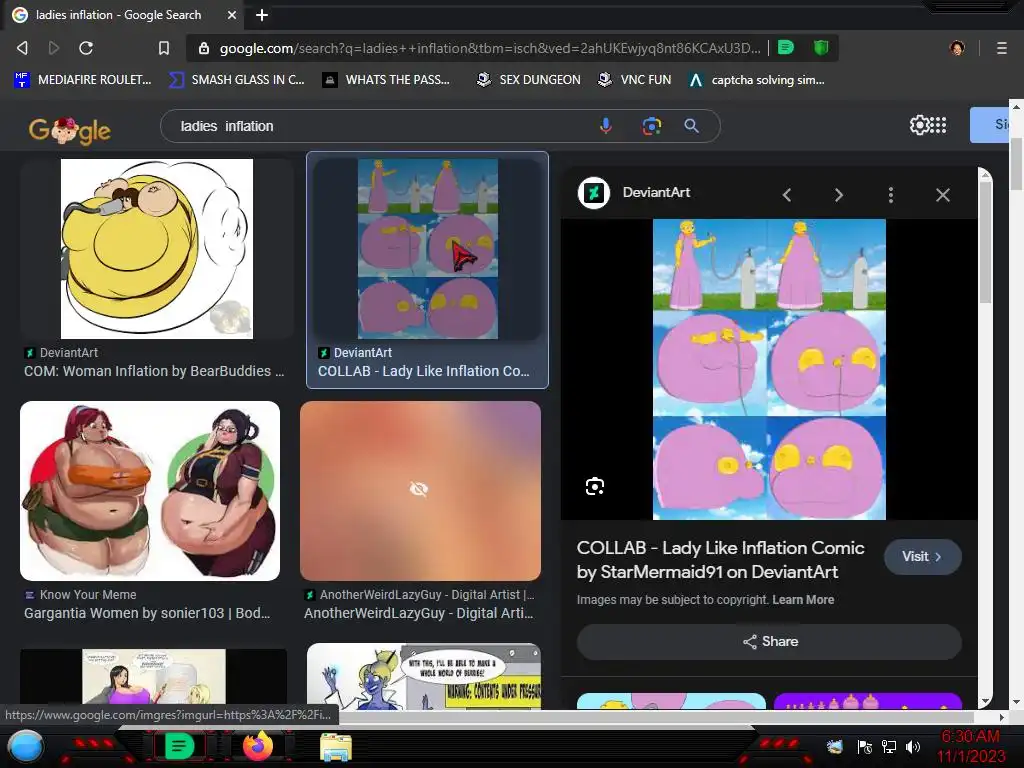Image resolution: width=1024 pixels, height=768 pixels.
Task: Open the COM: Woman Inflation by BearBuddies result
Action: point(154,371)
